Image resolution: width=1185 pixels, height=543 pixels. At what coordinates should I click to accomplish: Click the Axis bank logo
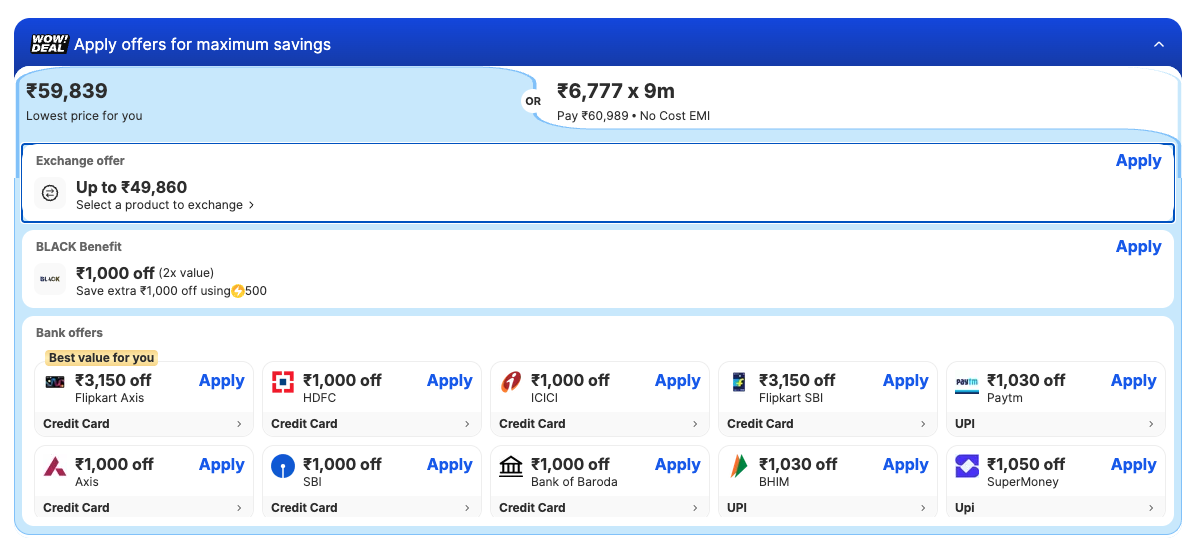[x=55, y=466]
